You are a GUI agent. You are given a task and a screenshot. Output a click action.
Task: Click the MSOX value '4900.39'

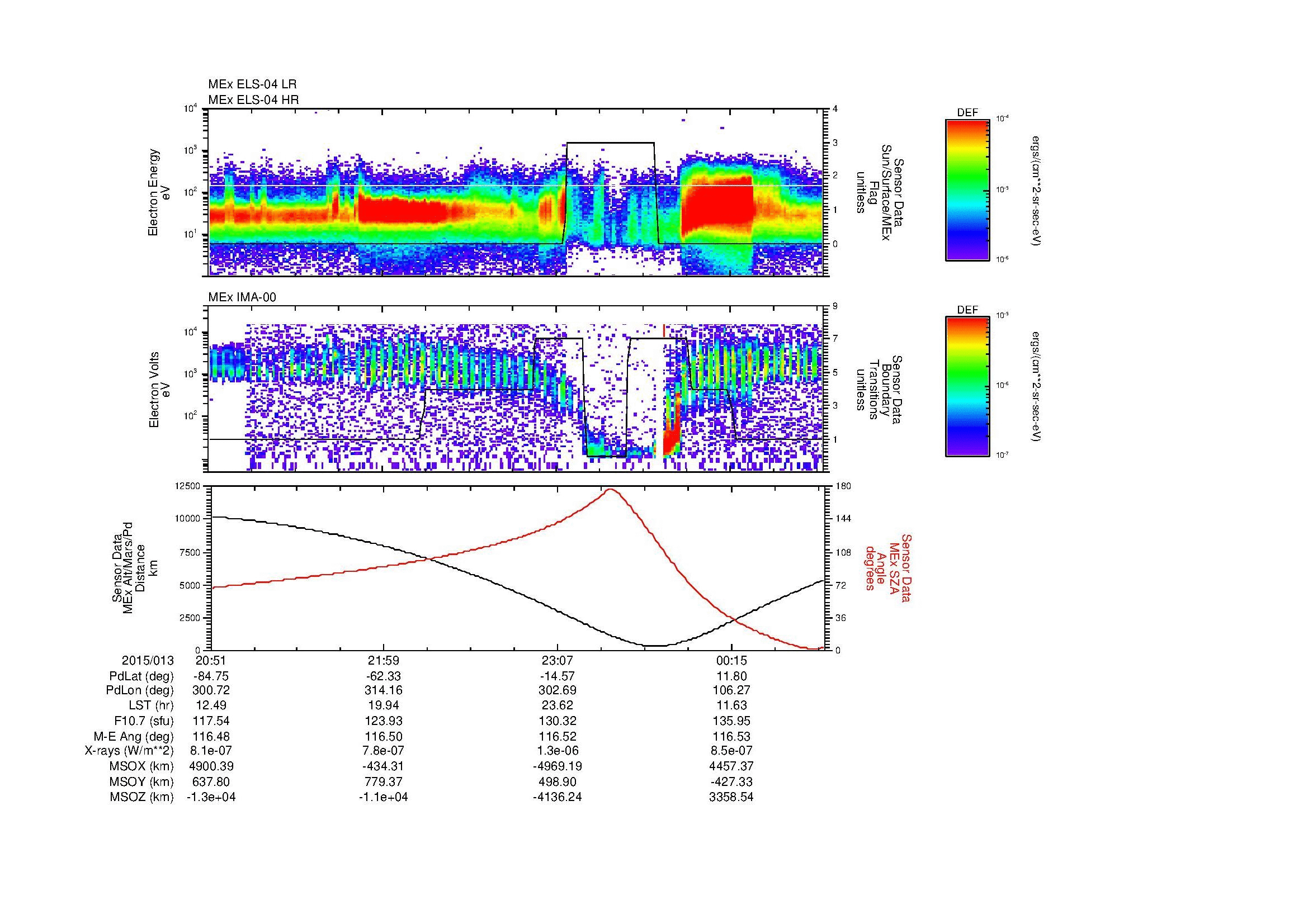pos(211,766)
